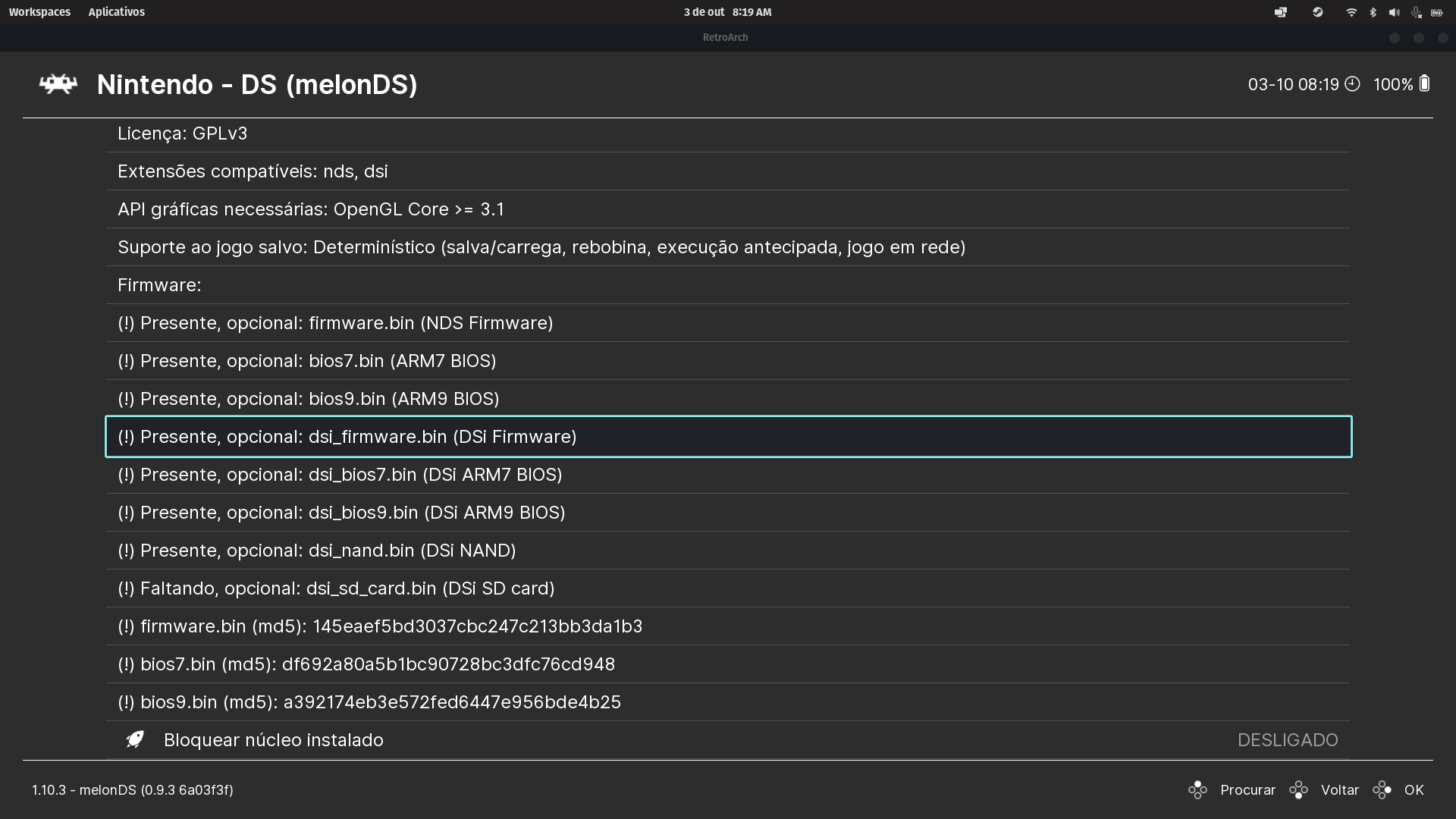Image resolution: width=1456 pixels, height=819 pixels.
Task: Select the API gráficas necessárias row
Action: pos(728,209)
